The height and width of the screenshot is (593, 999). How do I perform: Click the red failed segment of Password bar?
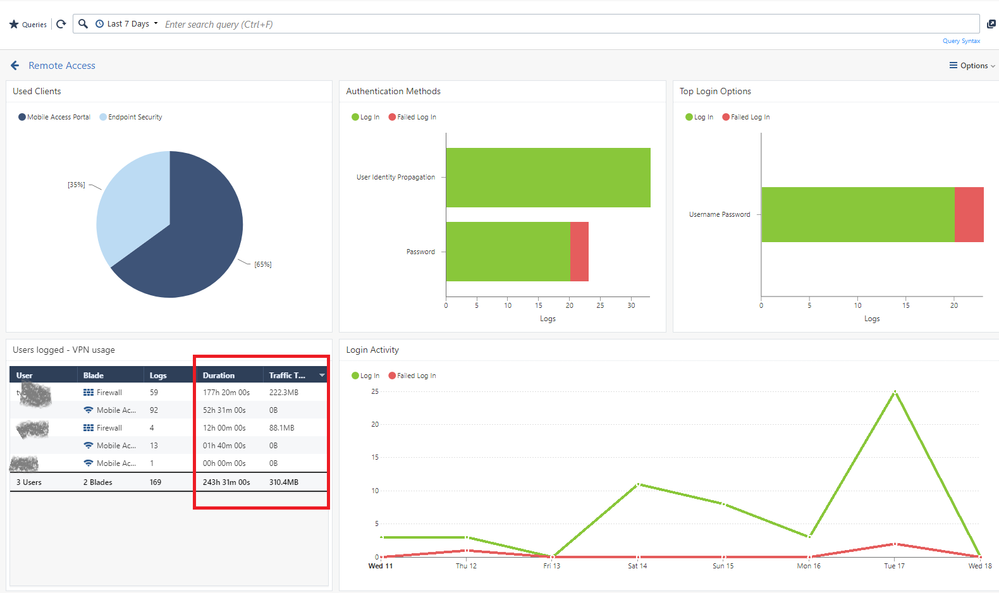(x=579, y=251)
